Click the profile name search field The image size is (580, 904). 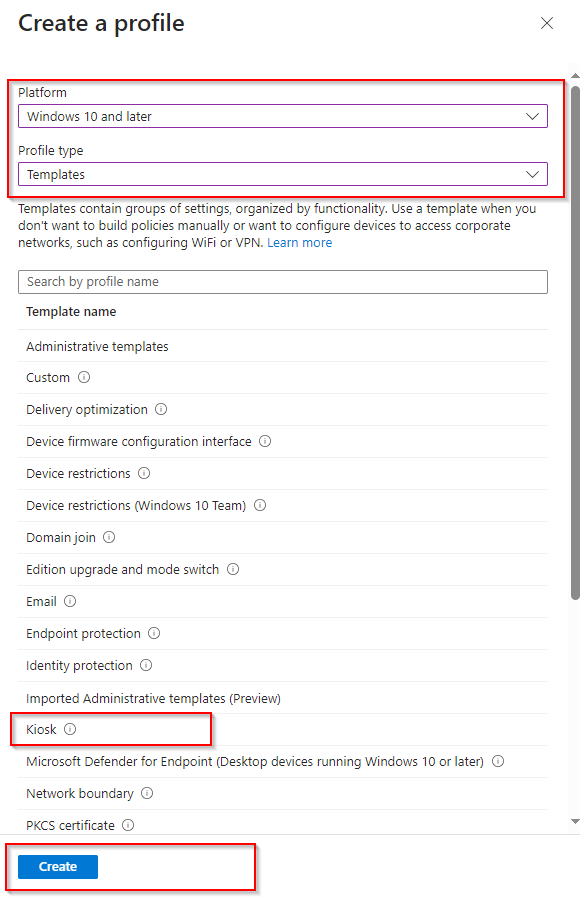[x=282, y=281]
